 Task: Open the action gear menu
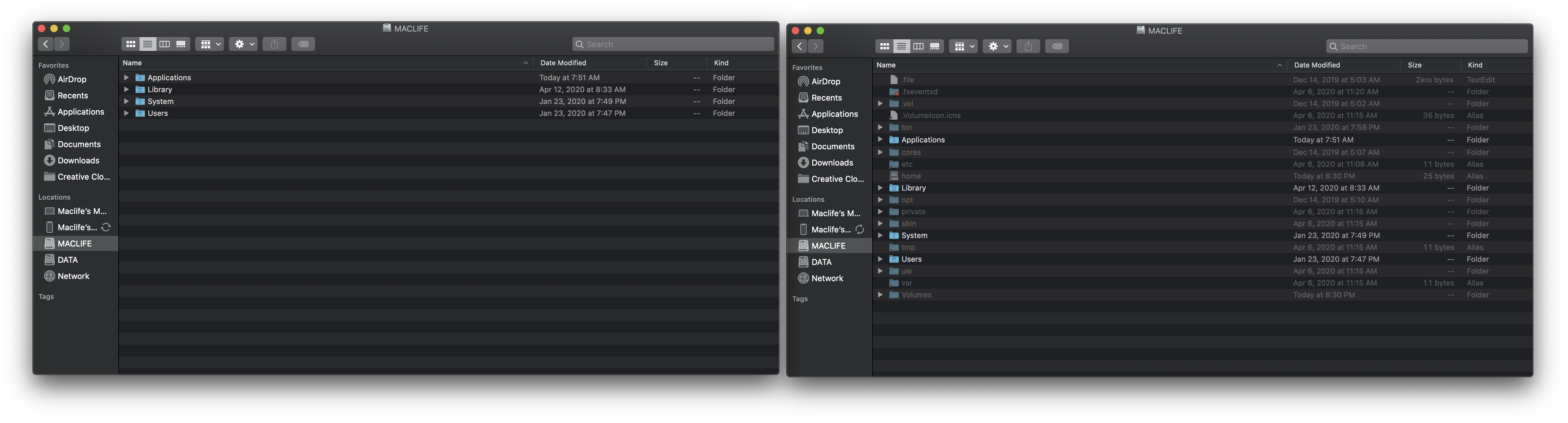242,43
